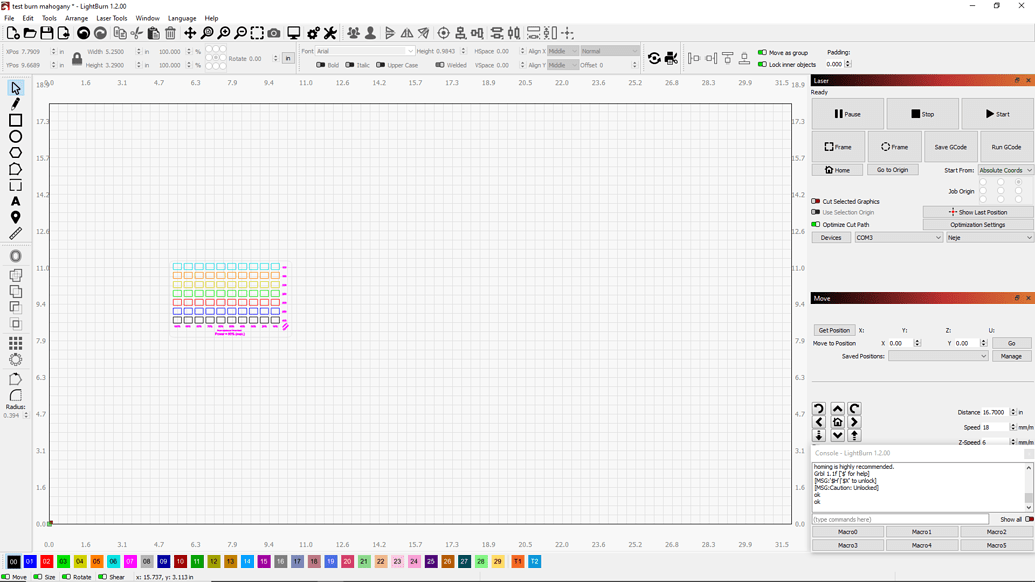Select the Rectangle drawing tool
Image resolution: width=1035 pixels, height=582 pixels.
point(14,121)
